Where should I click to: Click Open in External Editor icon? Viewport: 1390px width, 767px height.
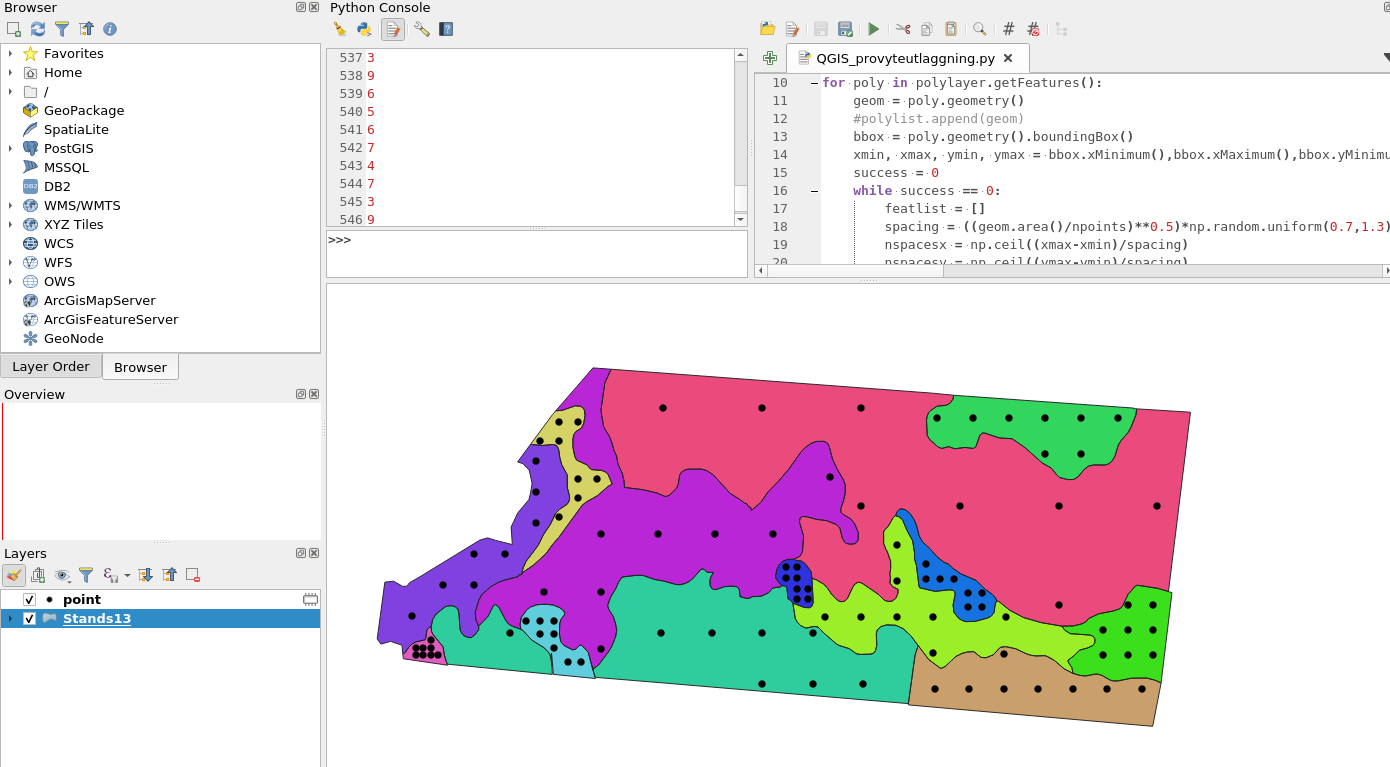792,29
